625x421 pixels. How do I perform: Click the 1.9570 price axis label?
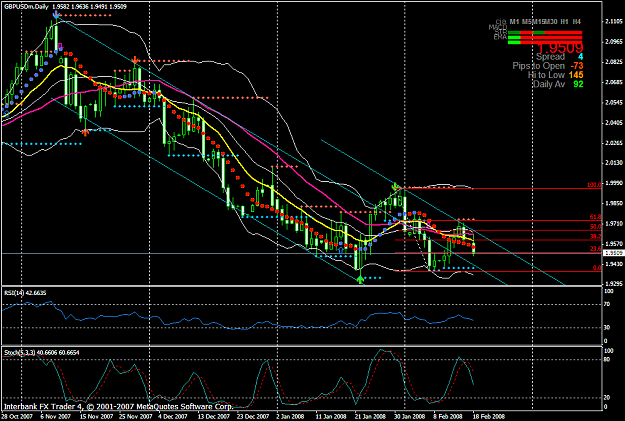[x=613, y=244]
